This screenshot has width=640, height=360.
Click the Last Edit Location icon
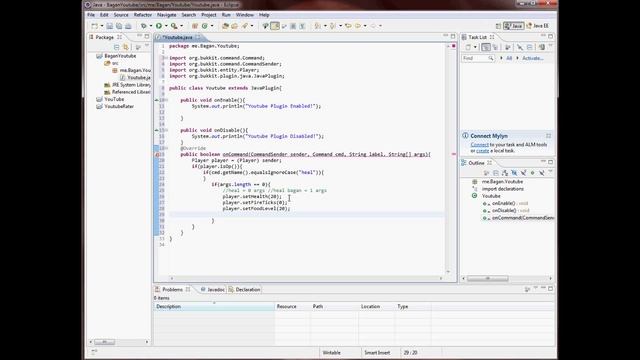[348, 26]
